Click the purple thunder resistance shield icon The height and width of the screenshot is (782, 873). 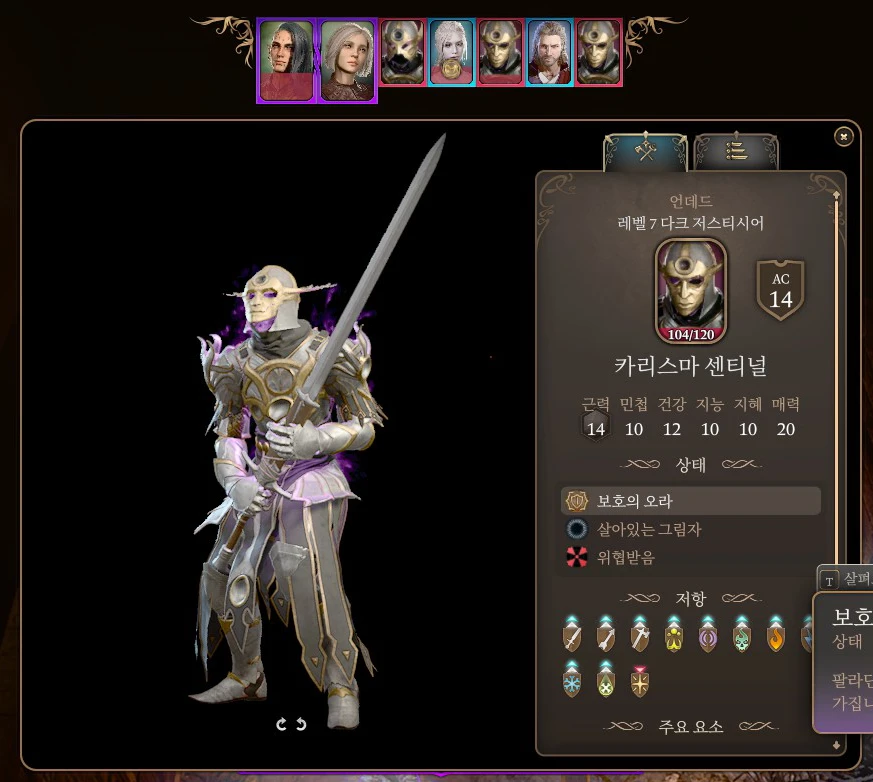point(708,634)
